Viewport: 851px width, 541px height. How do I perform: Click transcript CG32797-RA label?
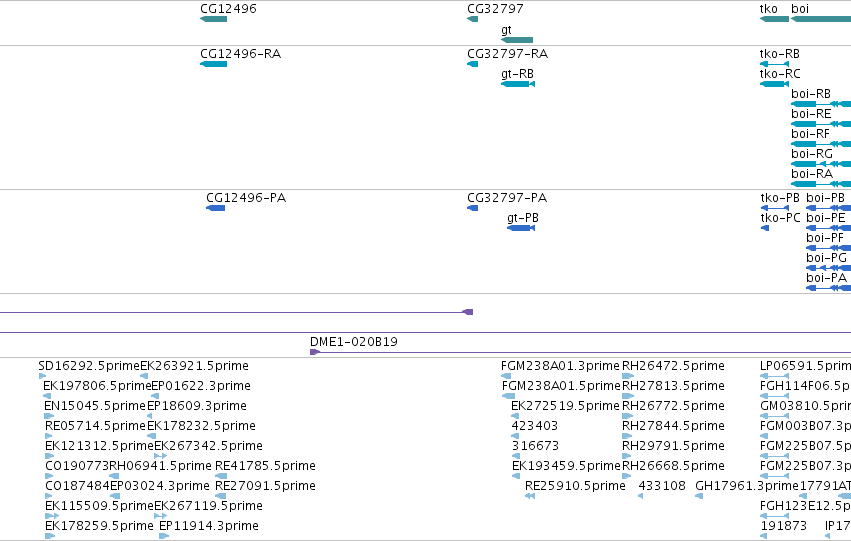pos(507,54)
